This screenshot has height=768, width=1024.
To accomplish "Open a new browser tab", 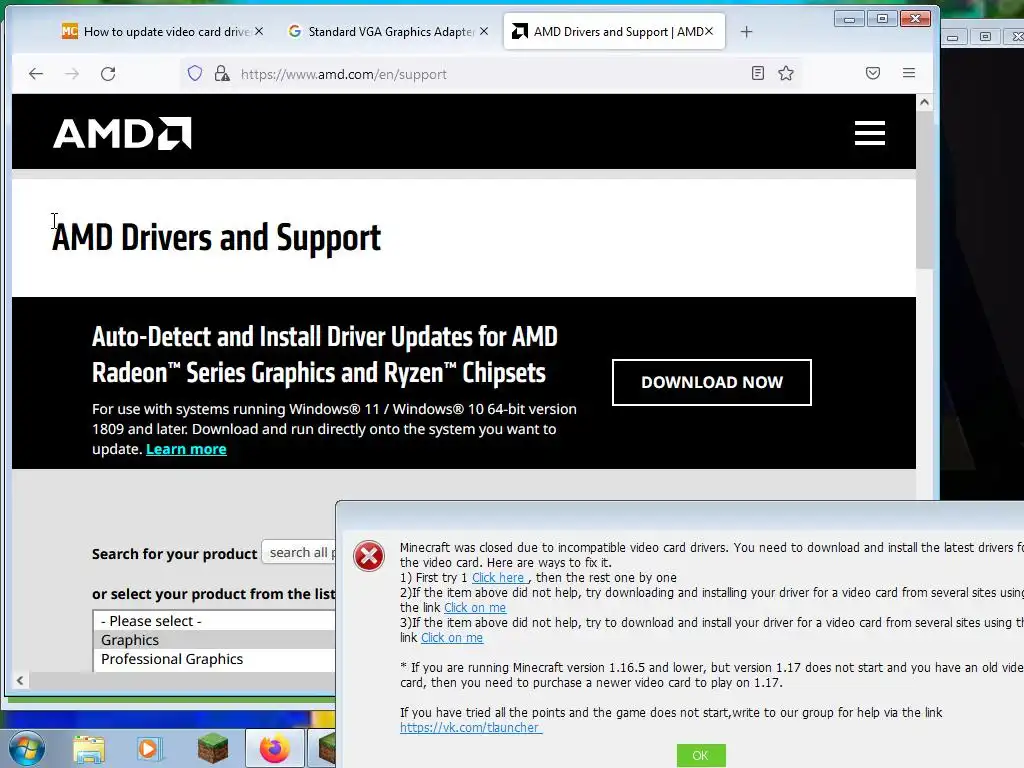I will click(x=746, y=31).
